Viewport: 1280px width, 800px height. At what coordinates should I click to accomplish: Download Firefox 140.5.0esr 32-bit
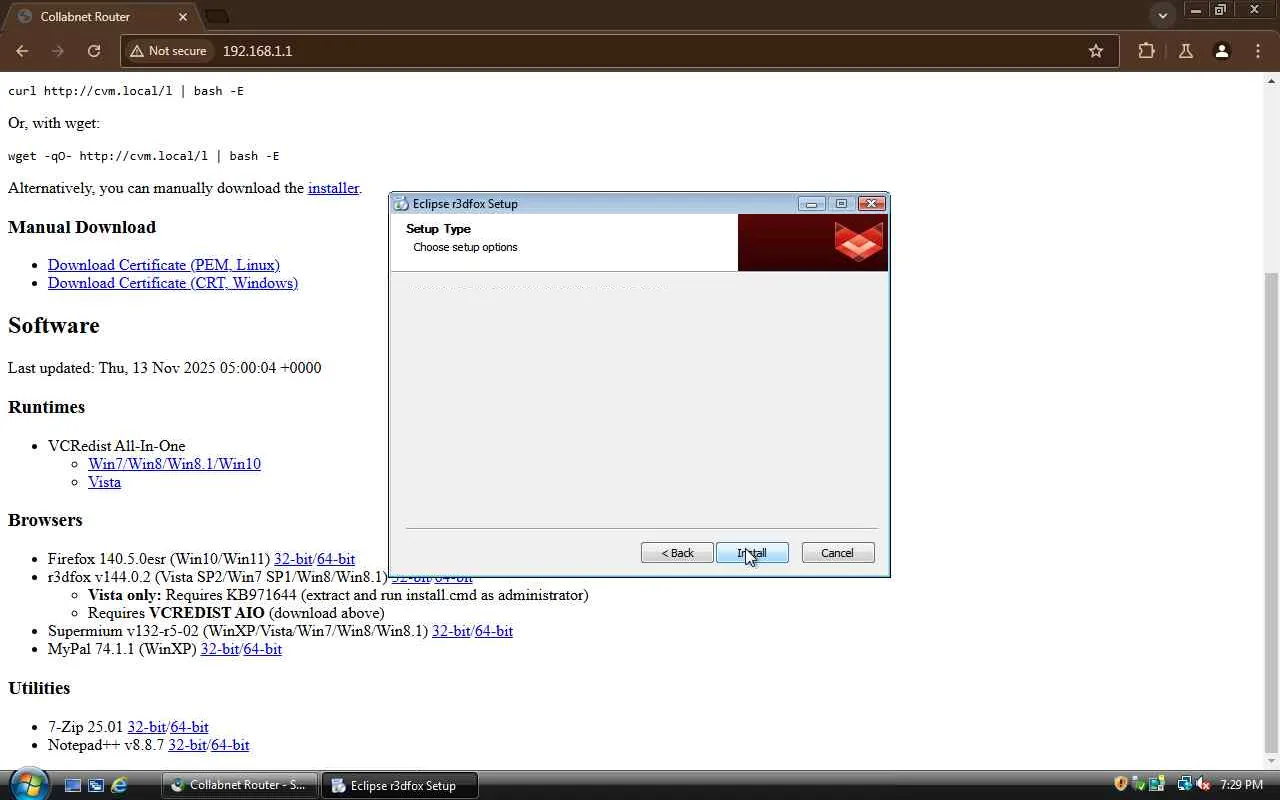click(x=293, y=559)
